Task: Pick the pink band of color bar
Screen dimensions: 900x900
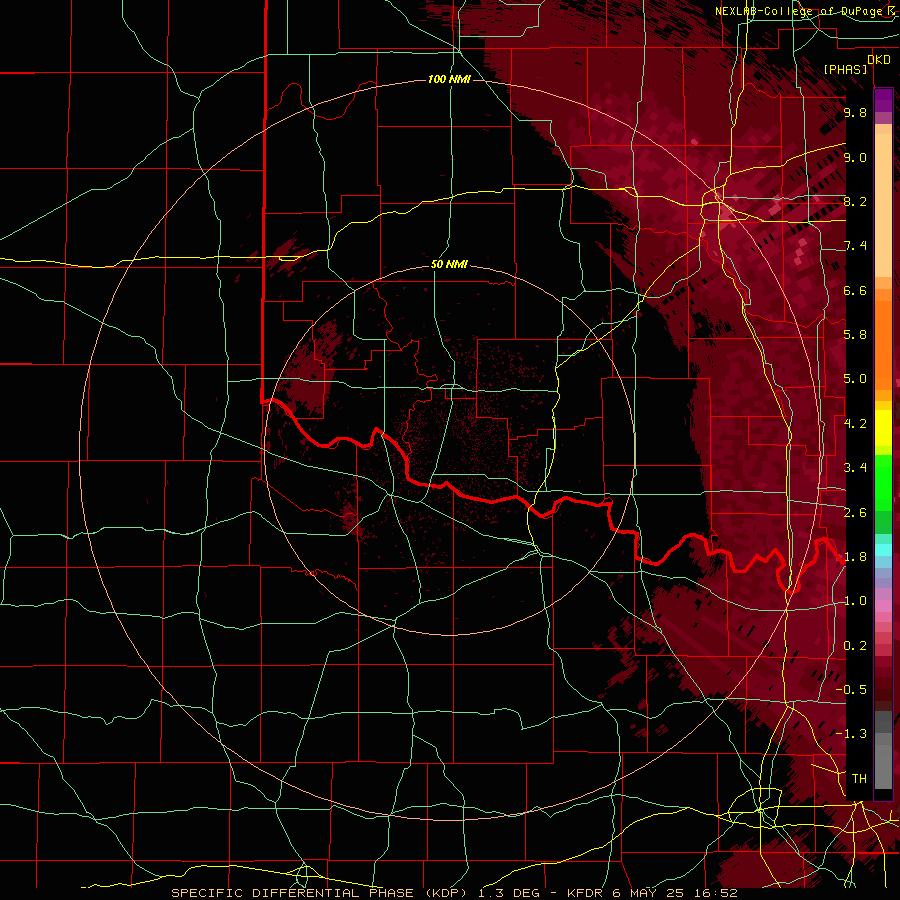Action: point(883,606)
